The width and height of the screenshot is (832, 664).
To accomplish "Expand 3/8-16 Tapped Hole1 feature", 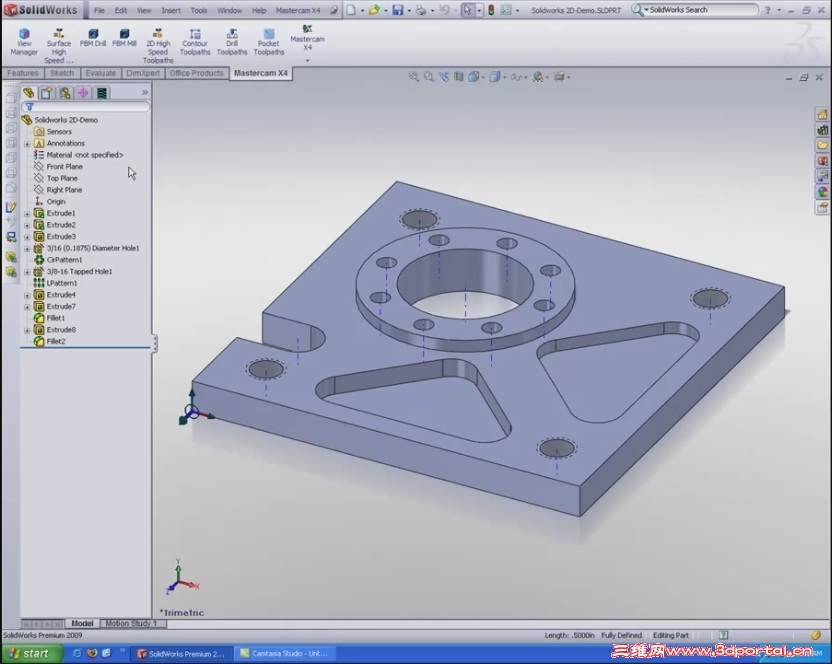I will [27, 272].
